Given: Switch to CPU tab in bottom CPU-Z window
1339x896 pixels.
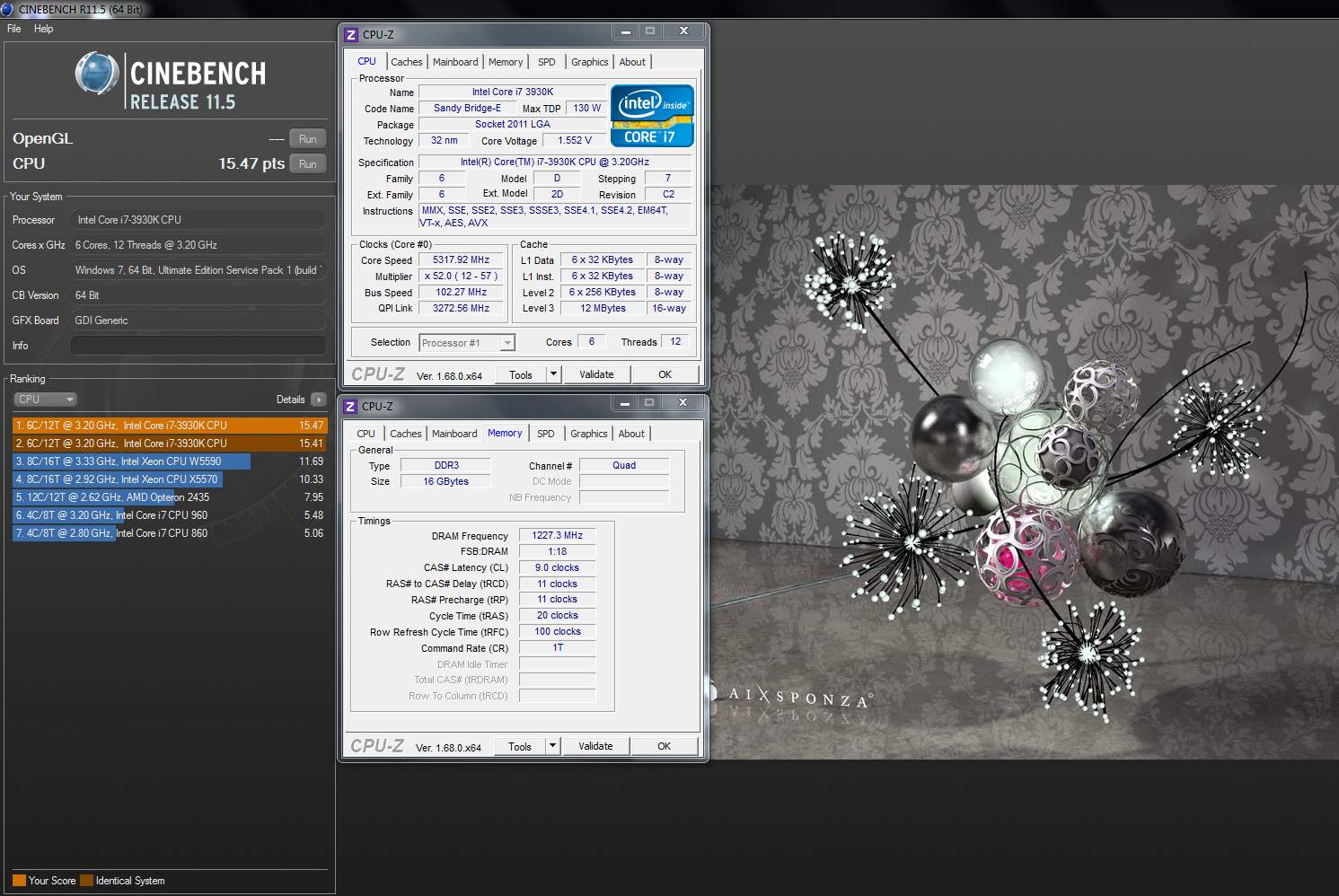Looking at the screenshot, I should pyautogui.click(x=366, y=434).
